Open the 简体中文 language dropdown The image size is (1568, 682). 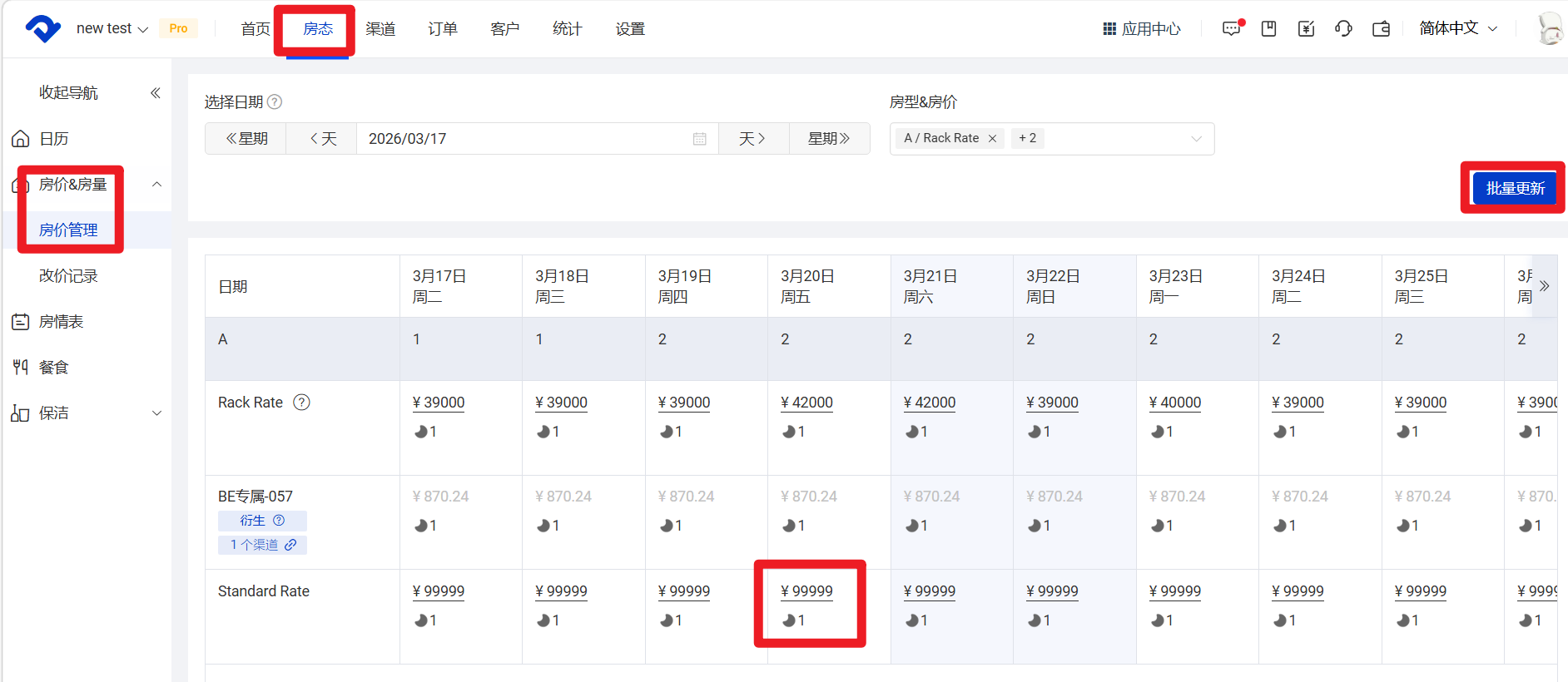coord(1458,28)
